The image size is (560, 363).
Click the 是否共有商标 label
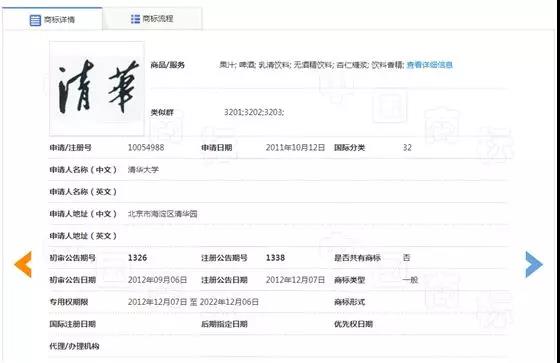(357, 258)
